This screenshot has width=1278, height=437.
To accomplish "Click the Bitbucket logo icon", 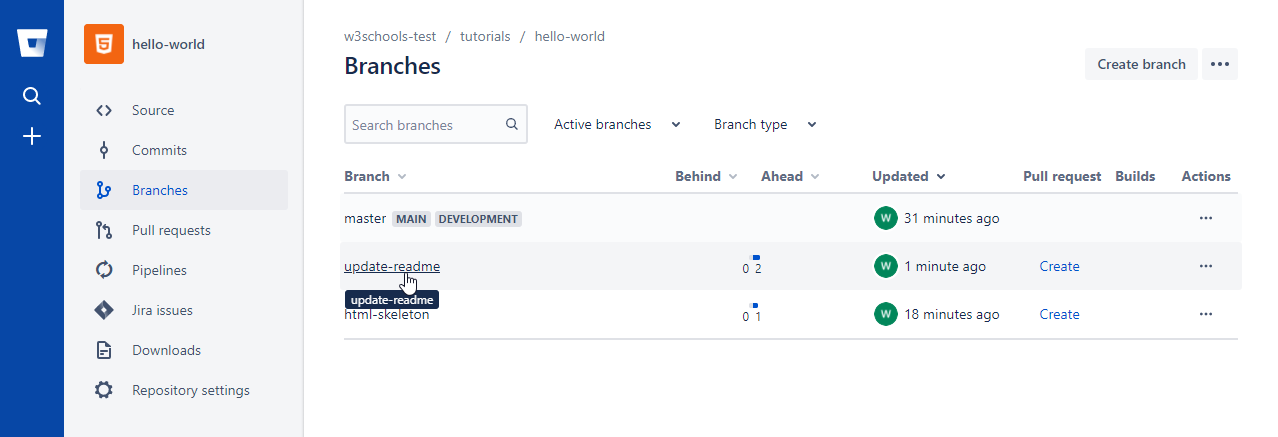I will tap(32, 44).
